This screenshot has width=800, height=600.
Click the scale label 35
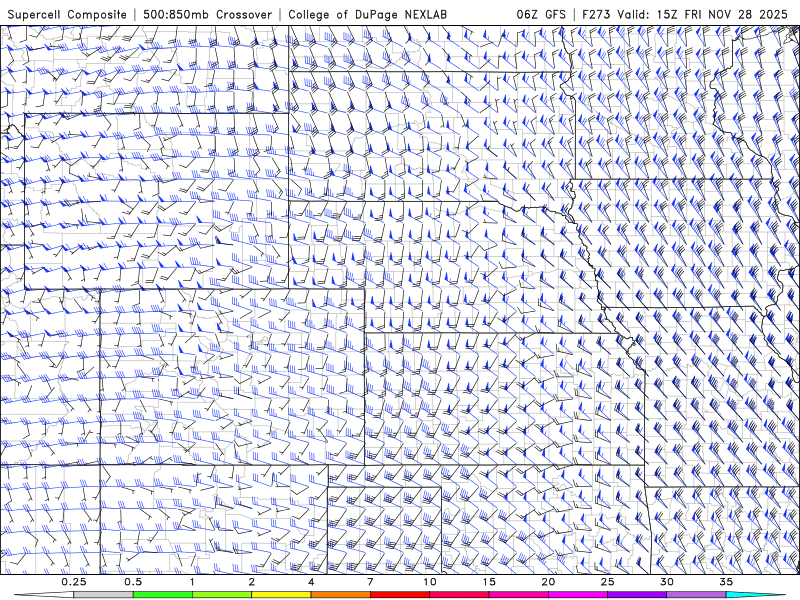click(726, 582)
